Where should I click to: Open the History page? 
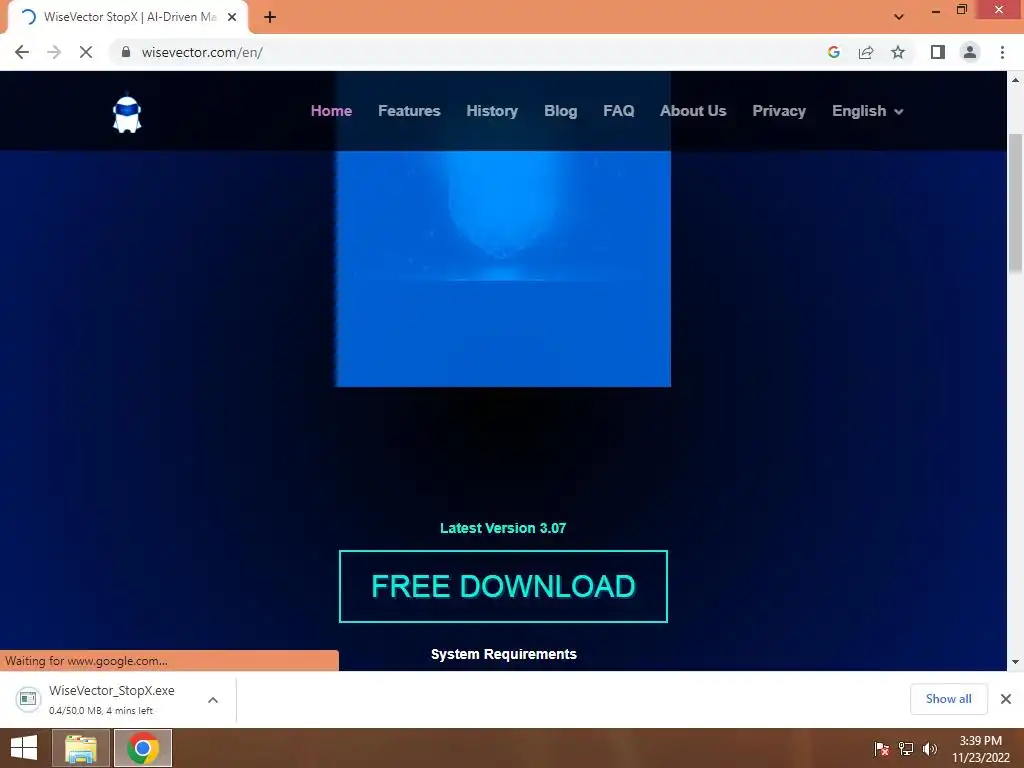click(x=492, y=111)
